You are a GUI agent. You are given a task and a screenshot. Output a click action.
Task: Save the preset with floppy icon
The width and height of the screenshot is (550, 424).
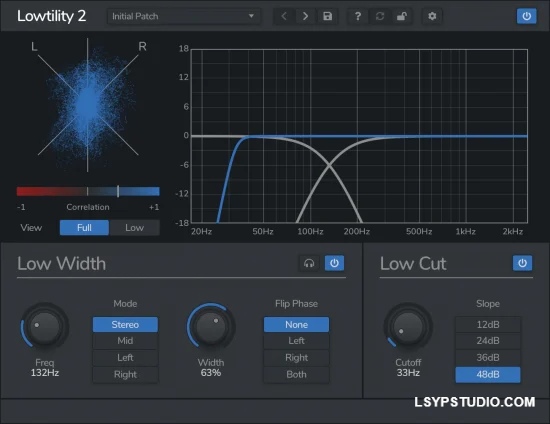[327, 16]
